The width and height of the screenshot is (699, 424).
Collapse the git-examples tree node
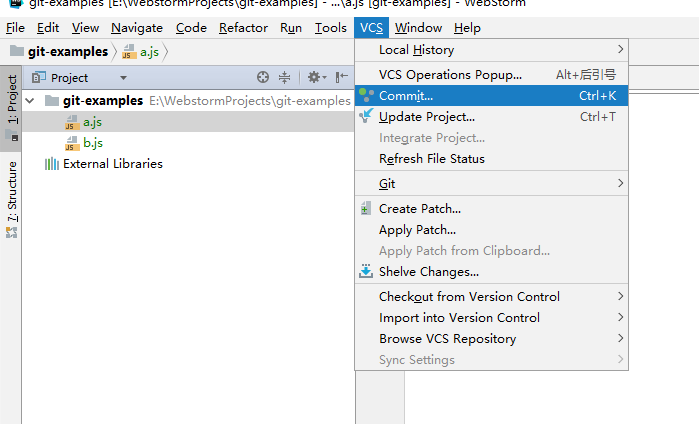point(29,101)
